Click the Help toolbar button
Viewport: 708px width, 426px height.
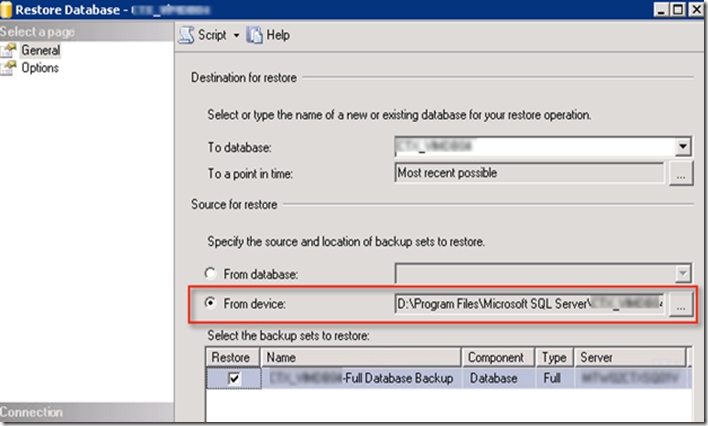pyautogui.click(x=268, y=35)
